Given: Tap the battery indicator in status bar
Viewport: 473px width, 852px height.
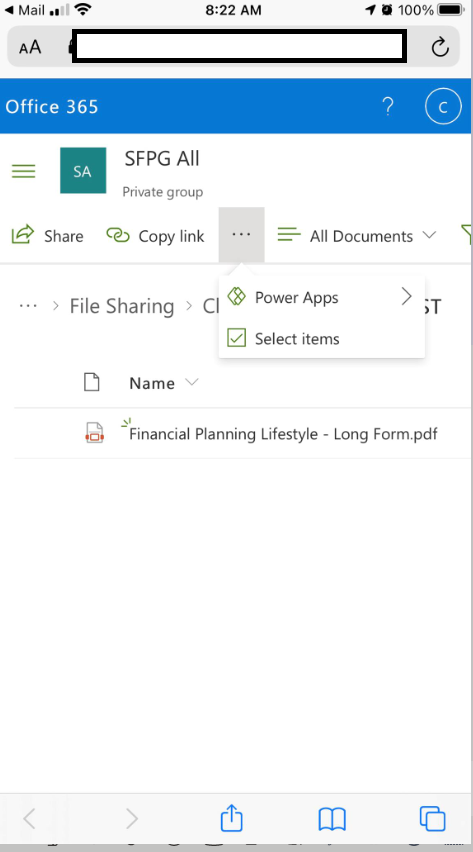Looking at the screenshot, I should [451, 10].
